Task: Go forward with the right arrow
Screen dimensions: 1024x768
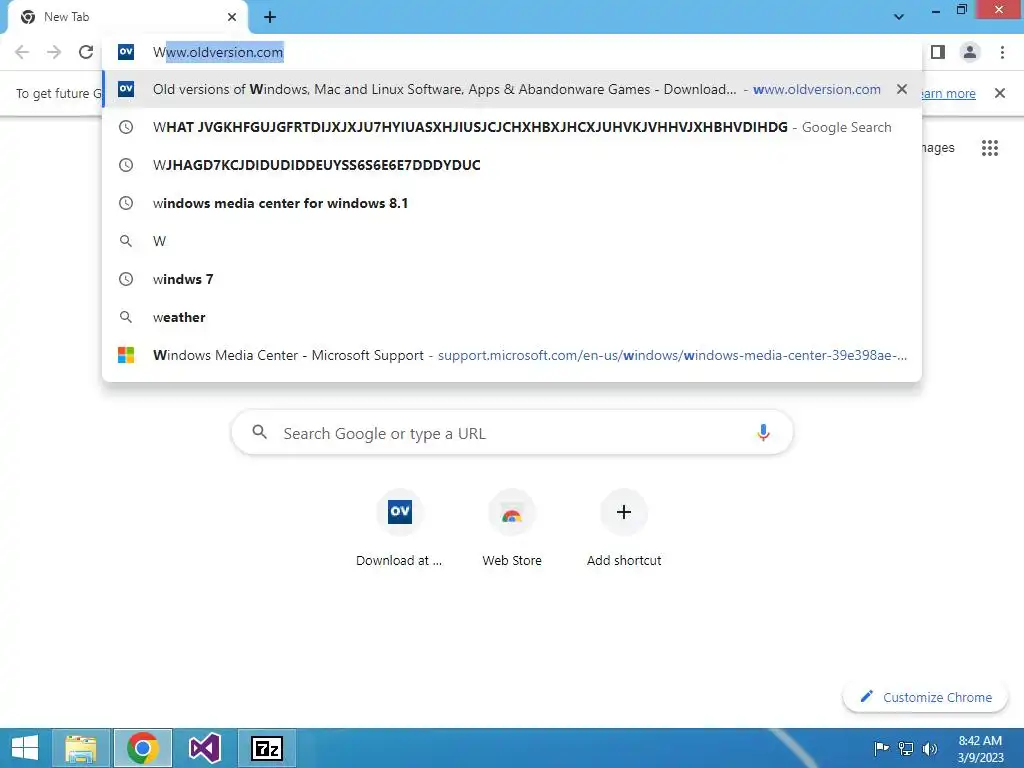Action: (54, 52)
